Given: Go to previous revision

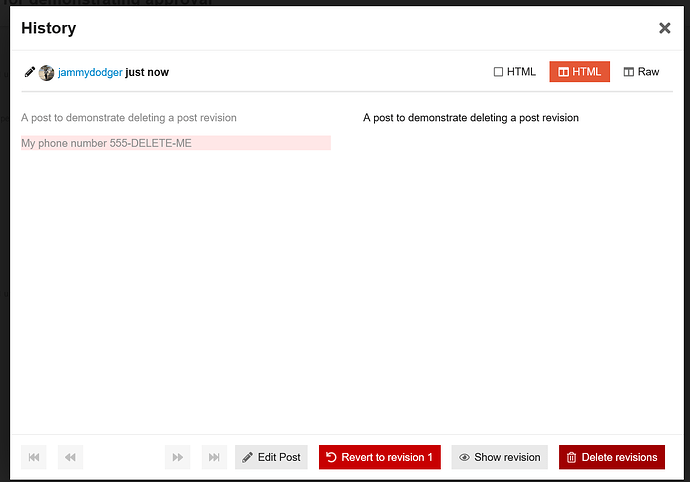Looking at the screenshot, I should click(70, 457).
